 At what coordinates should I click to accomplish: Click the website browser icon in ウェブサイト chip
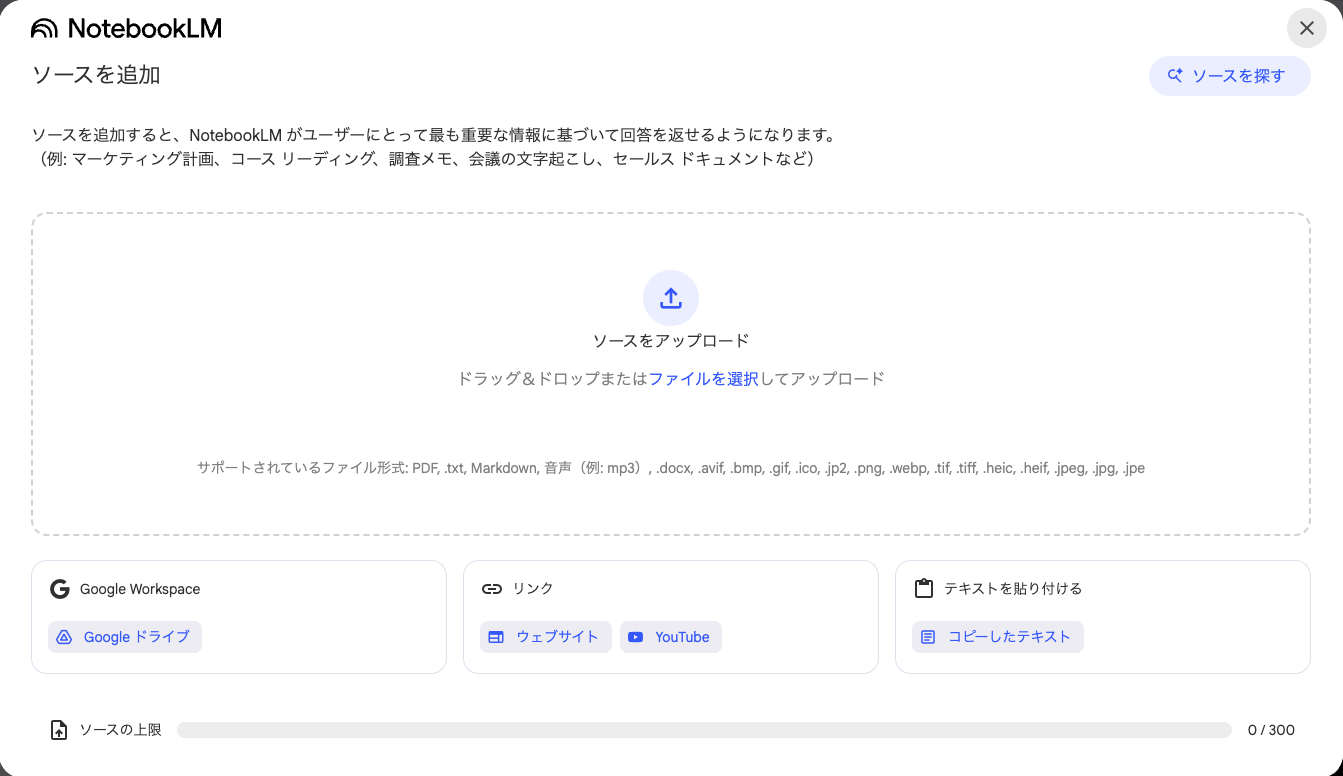pyautogui.click(x=496, y=637)
